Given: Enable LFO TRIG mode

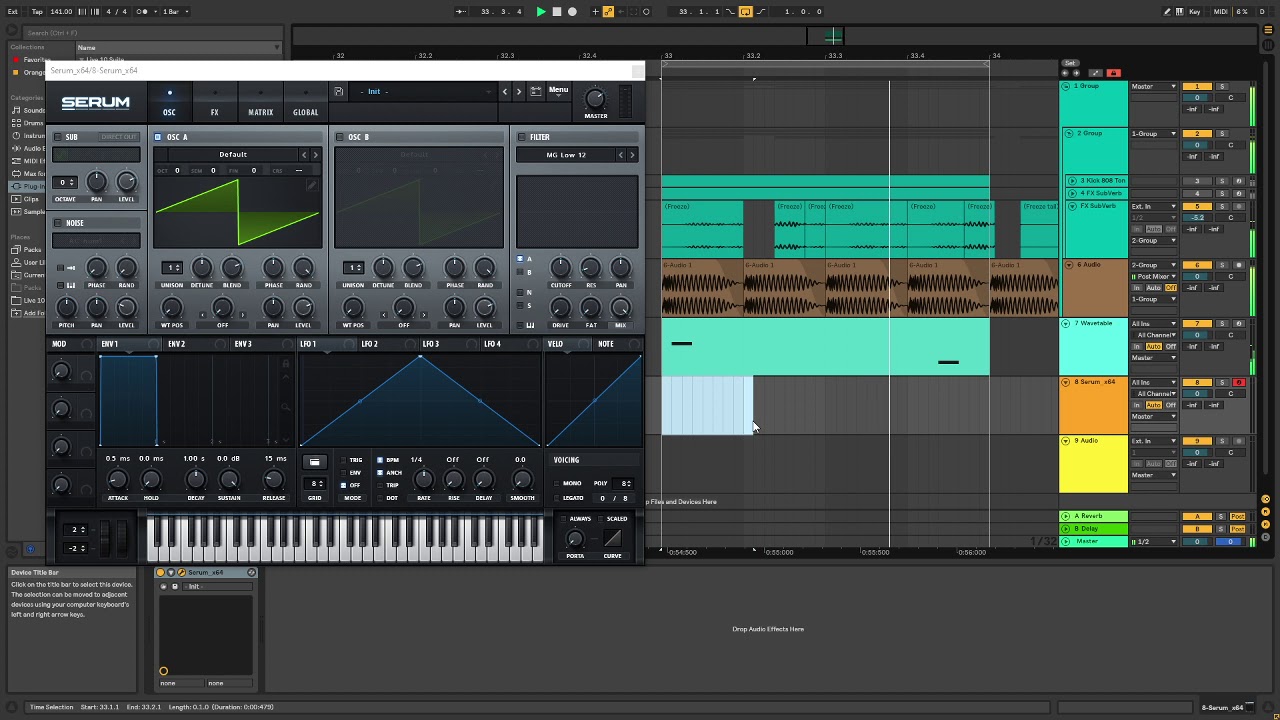Looking at the screenshot, I should (345, 460).
